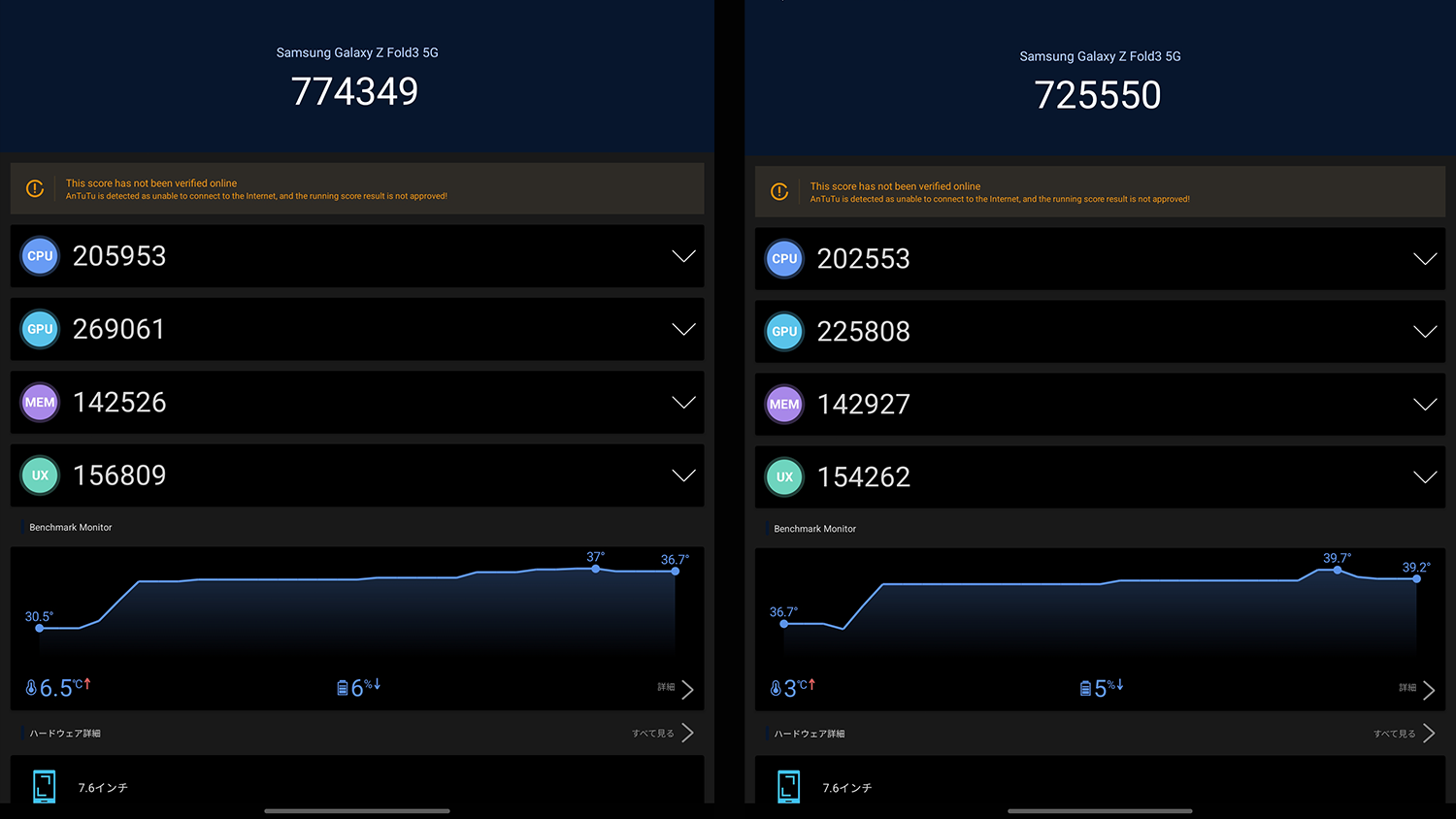Click the 39.7° peak point on right graph
1456x819 pixels.
(1338, 570)
